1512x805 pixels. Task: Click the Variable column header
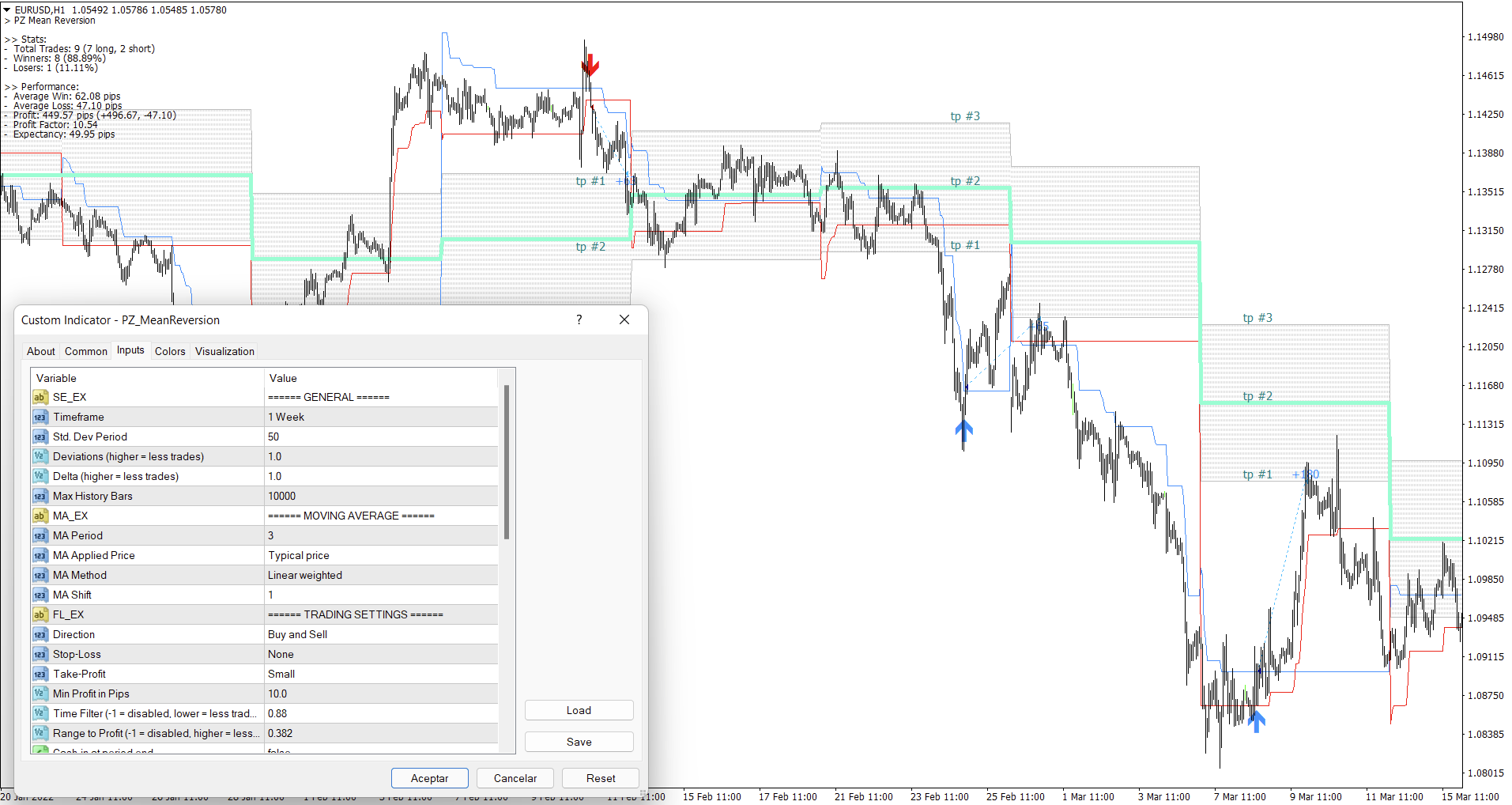click(148, 378)
